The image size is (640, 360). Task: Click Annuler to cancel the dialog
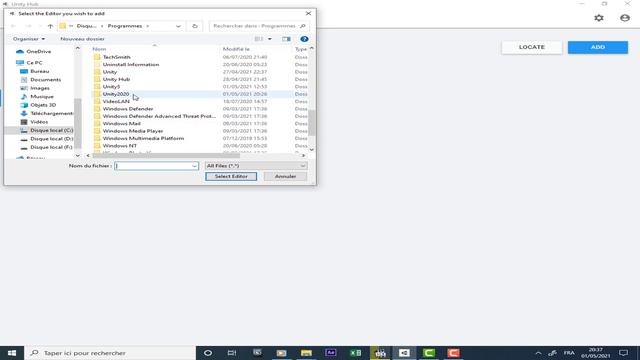(x=285, y=176)
